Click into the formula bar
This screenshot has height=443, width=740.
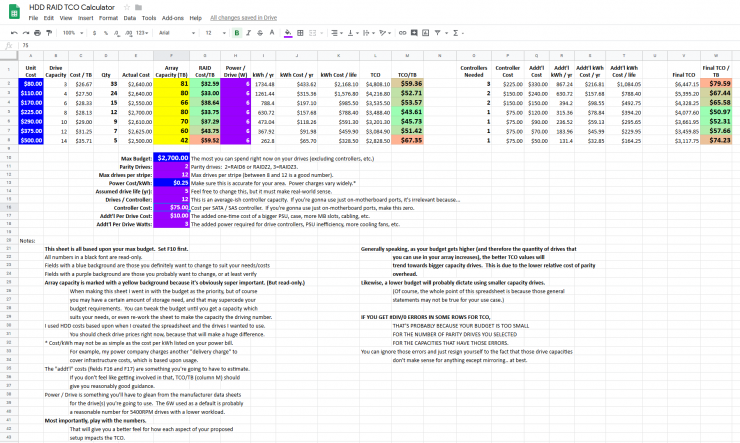click(378, 45)
